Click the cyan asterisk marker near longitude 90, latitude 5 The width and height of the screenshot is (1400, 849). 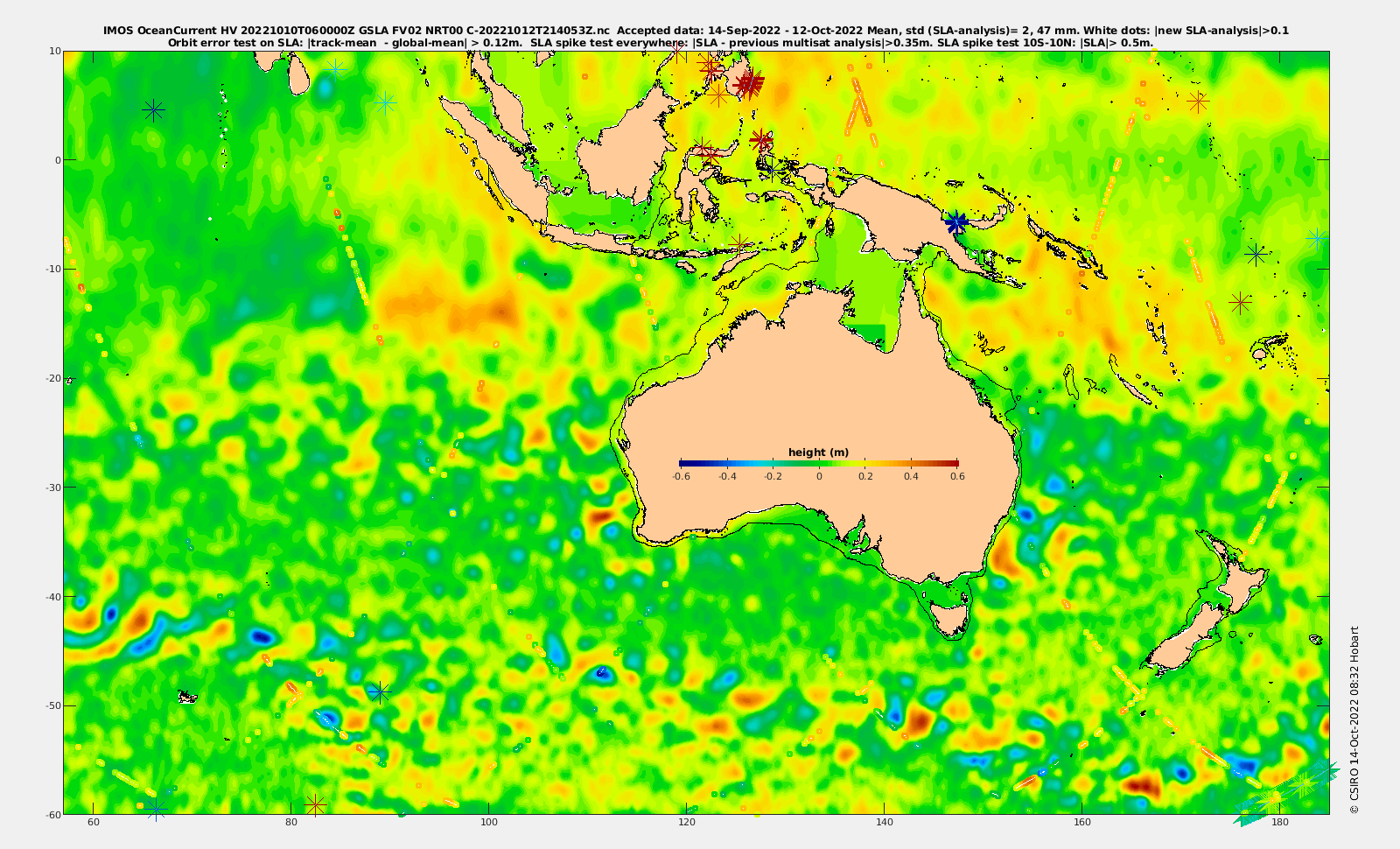point(386,103)
